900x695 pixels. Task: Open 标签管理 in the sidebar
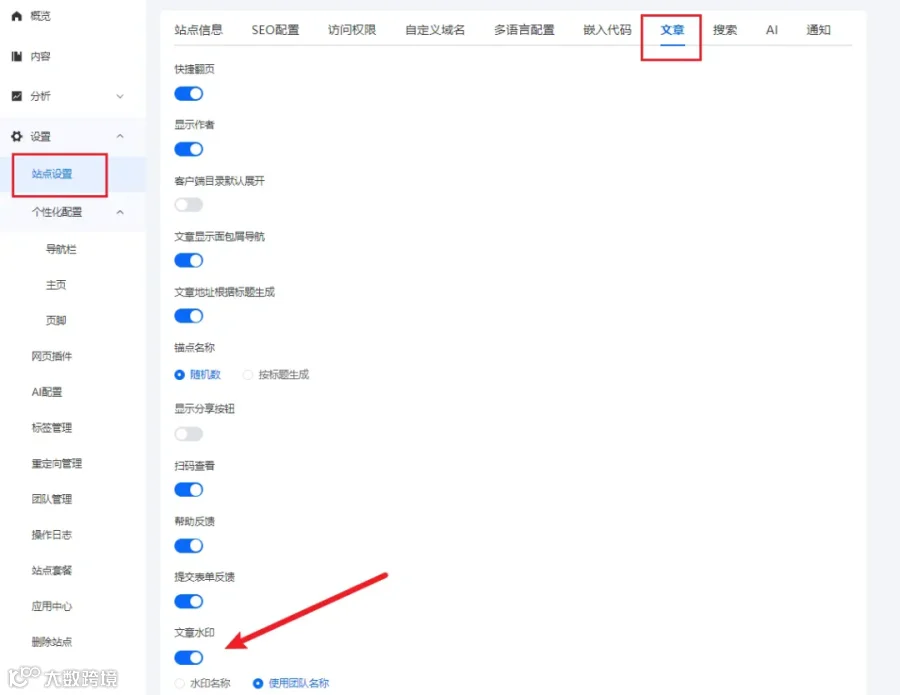52,428
